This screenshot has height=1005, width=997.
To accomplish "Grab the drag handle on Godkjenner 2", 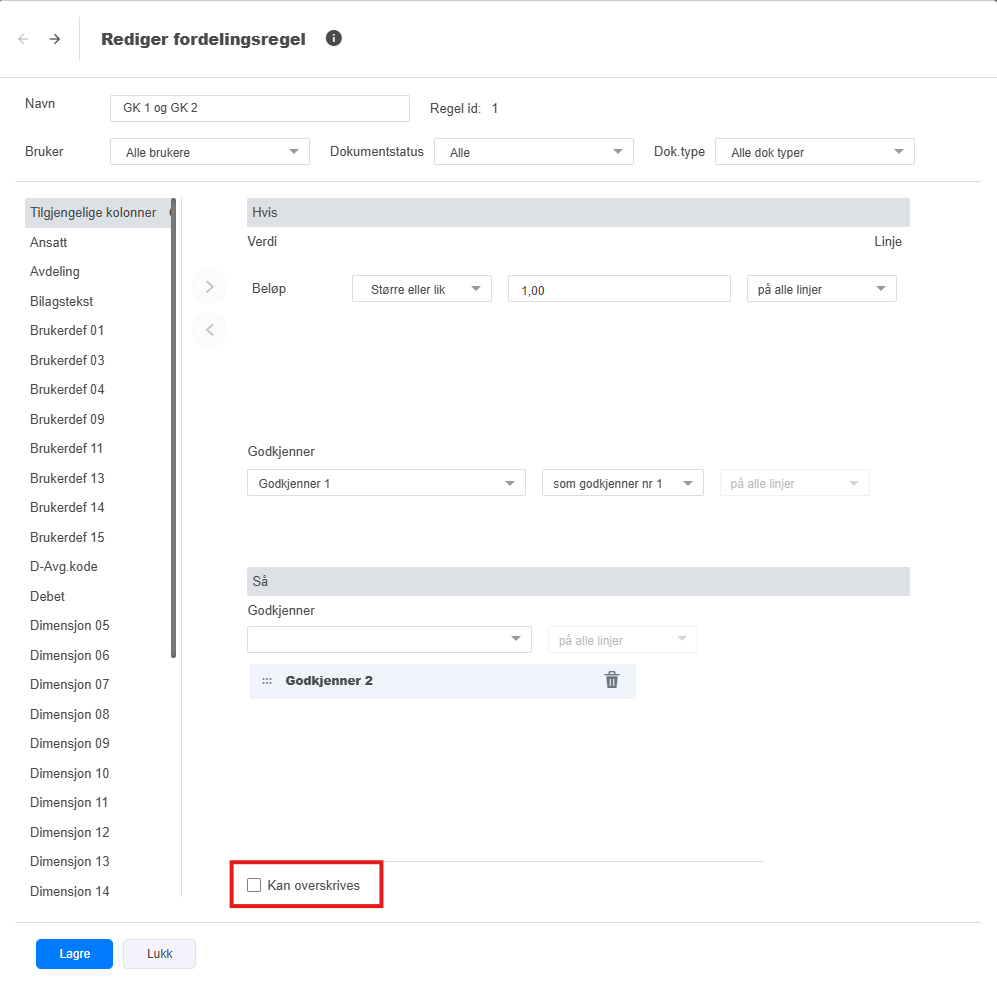I will pyautogui.click(x=267, y=681).
